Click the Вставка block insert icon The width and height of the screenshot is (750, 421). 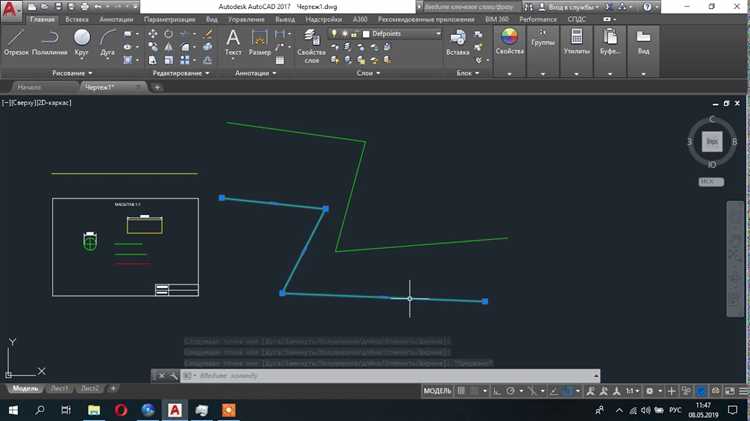point(458,43)
